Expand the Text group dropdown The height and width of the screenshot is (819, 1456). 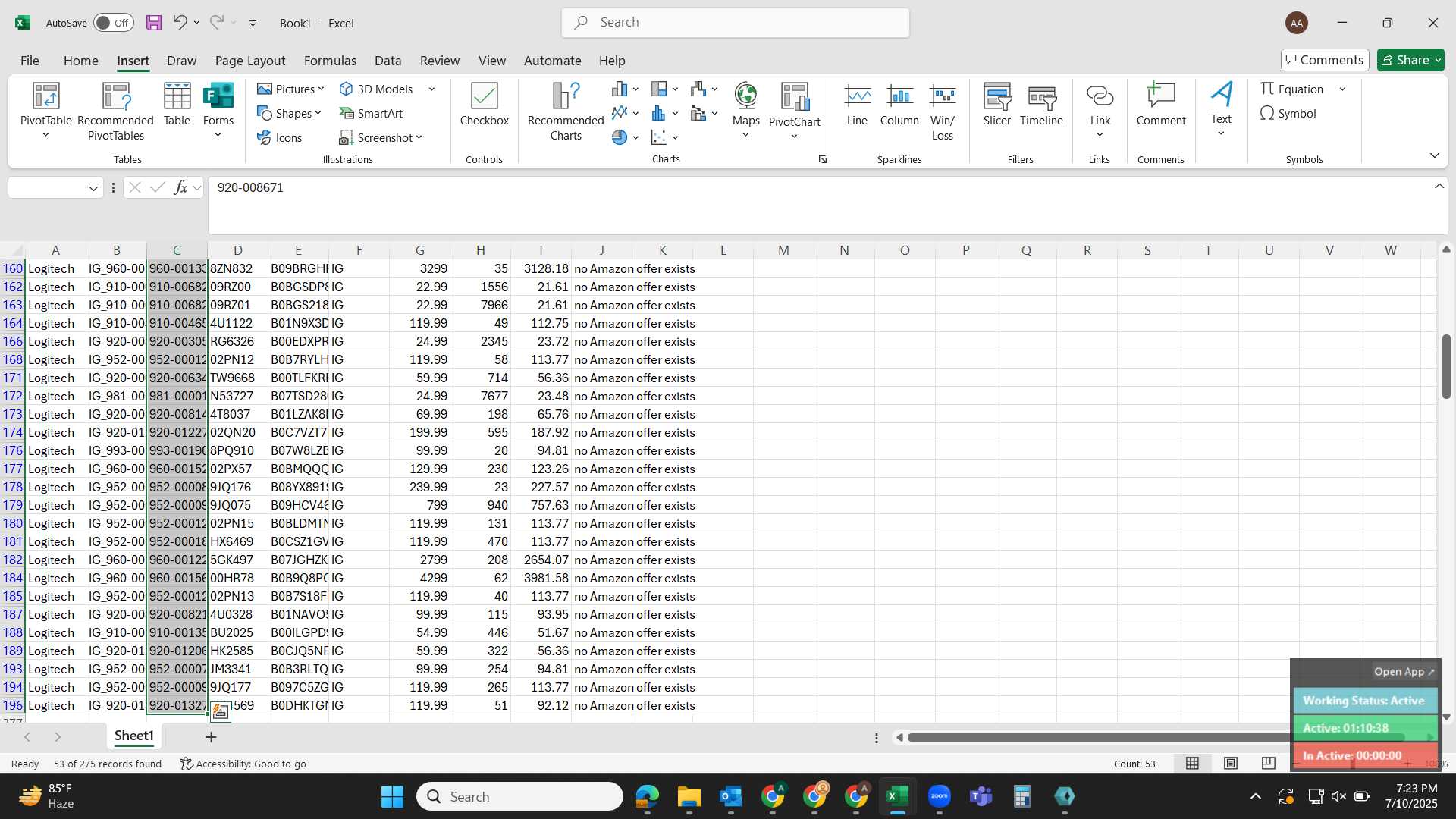coord(1221,134)
